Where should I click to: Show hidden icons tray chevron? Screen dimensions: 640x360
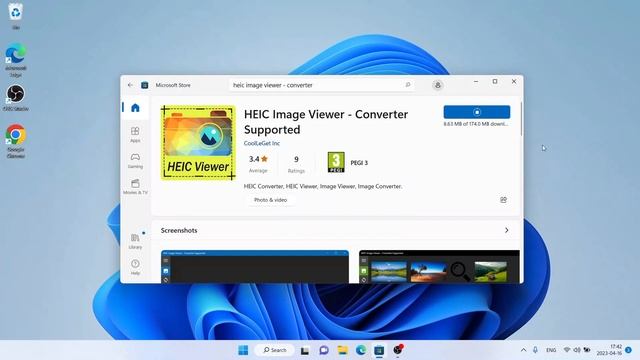524,350
